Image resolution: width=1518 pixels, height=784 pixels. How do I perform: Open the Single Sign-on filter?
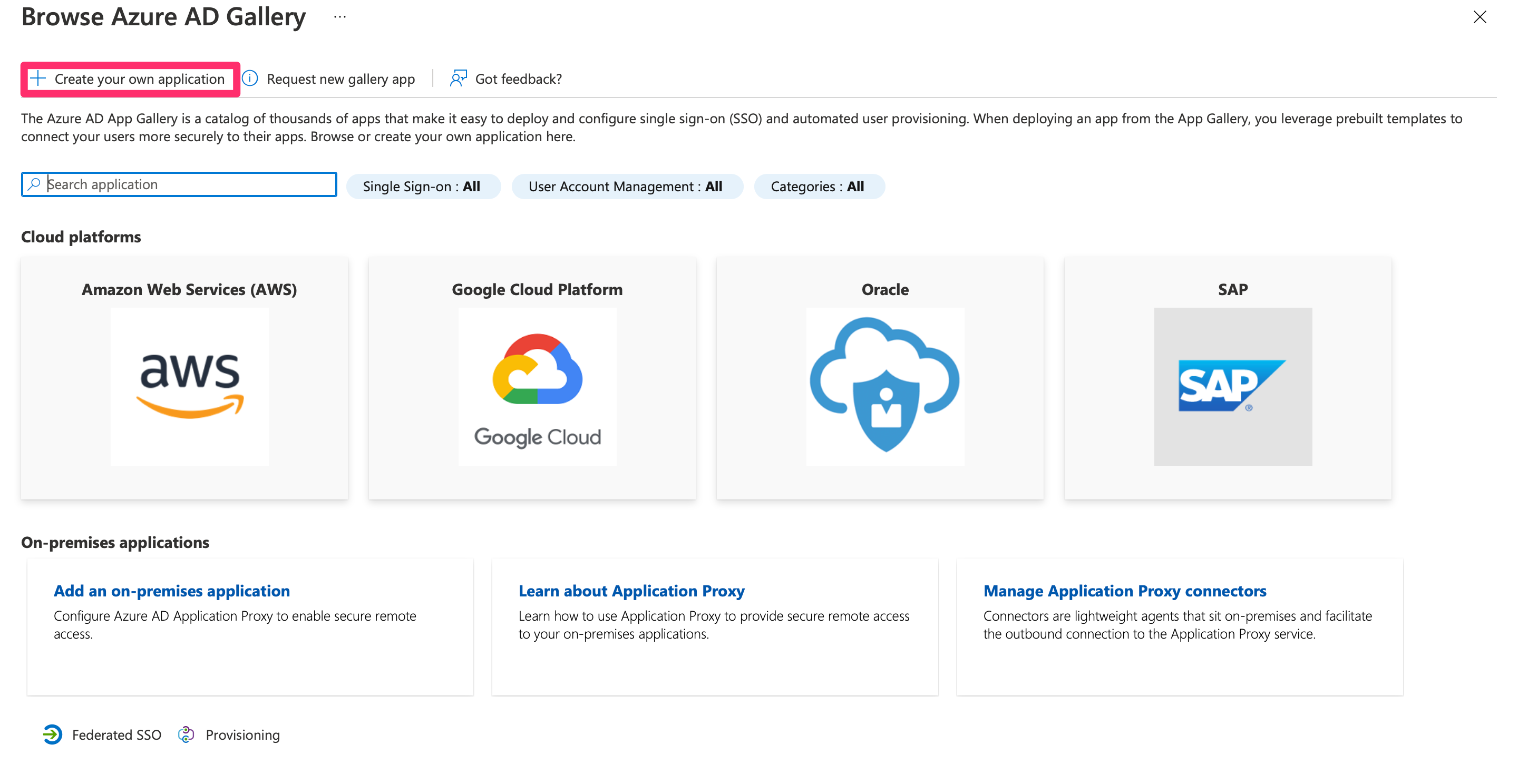(423, 187)
